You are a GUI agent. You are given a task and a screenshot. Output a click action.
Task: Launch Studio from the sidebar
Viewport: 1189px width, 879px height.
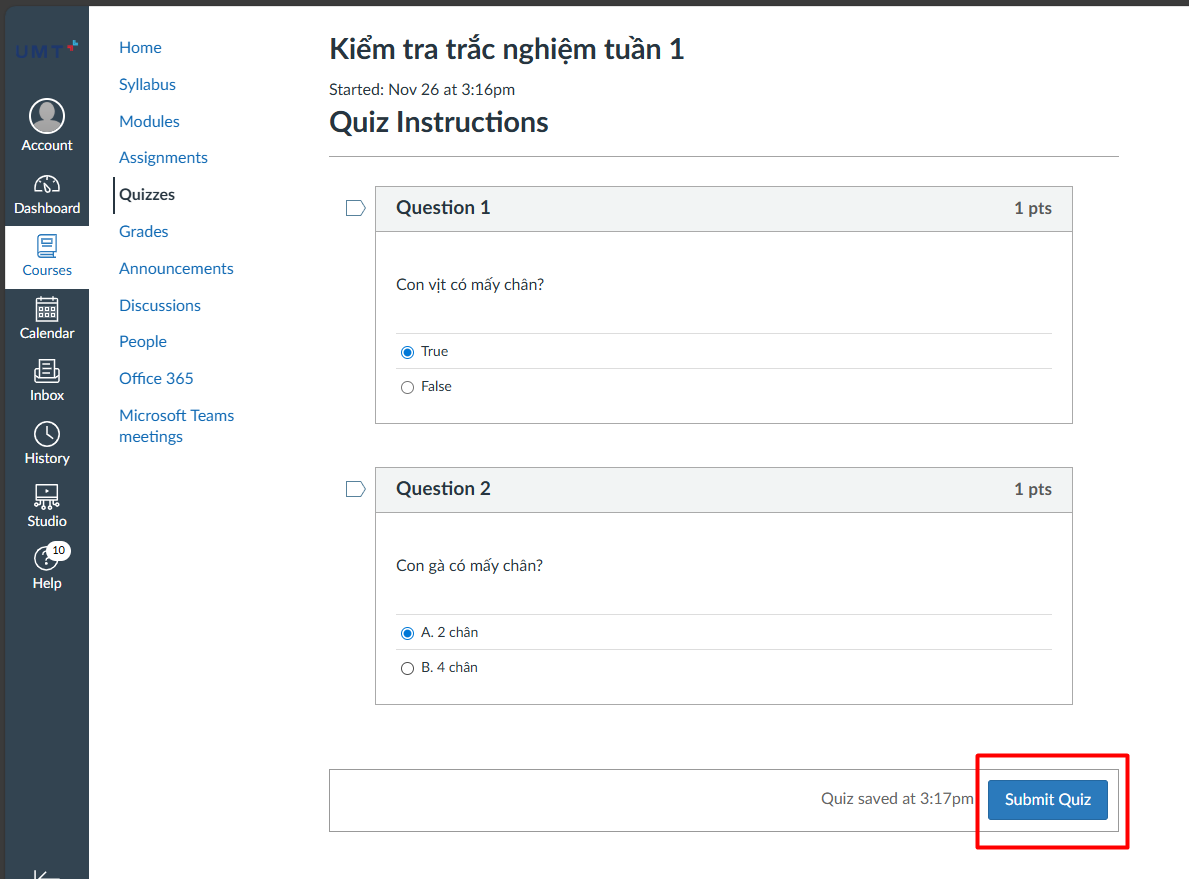[x=47, y=497]
